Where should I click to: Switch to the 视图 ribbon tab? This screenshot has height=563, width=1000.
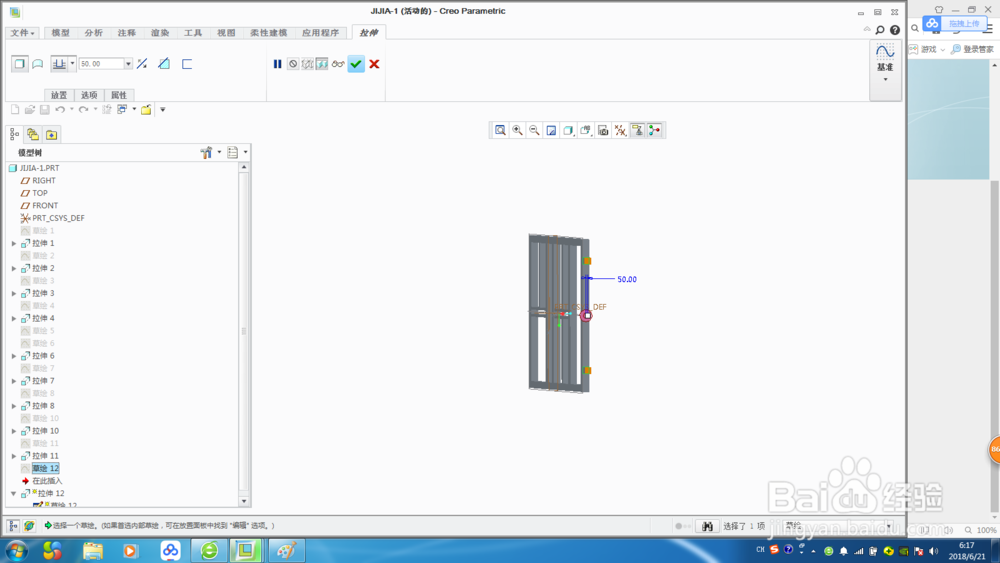point(226,33)
